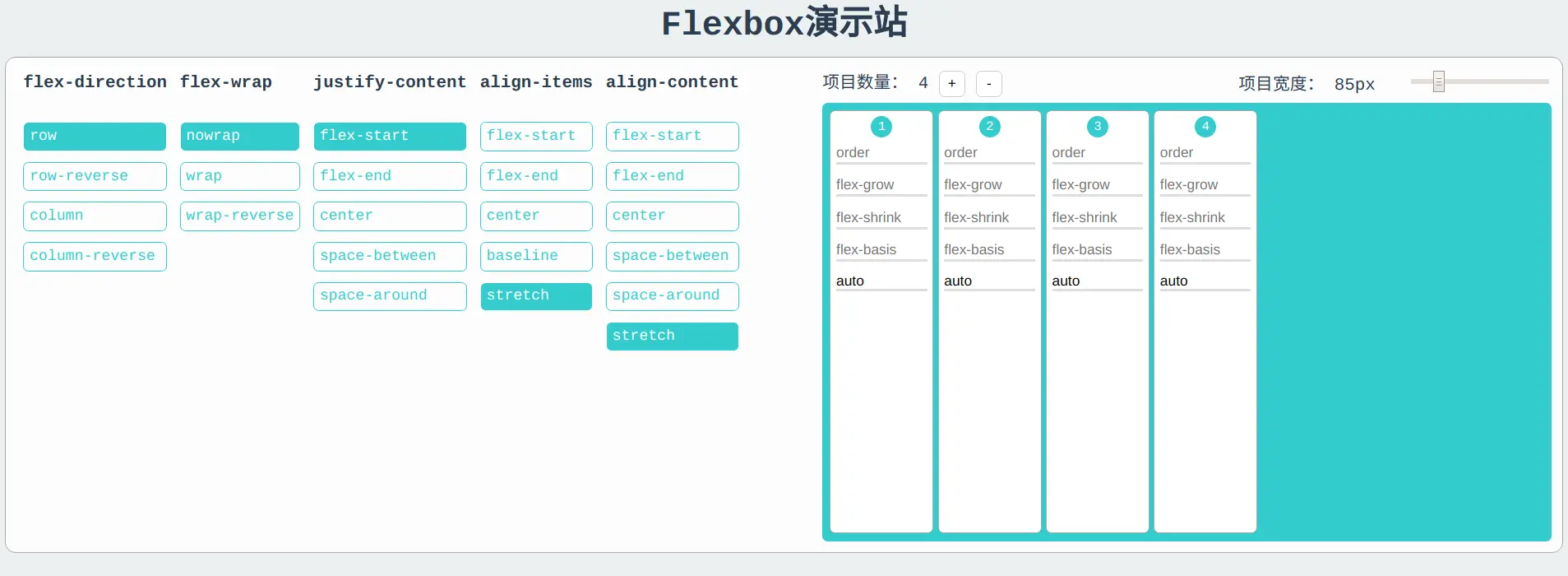Focus the flex-shrink field of item 3
The height and width of the screenshot is (576, 1568).
click(x=1097, y=218)
